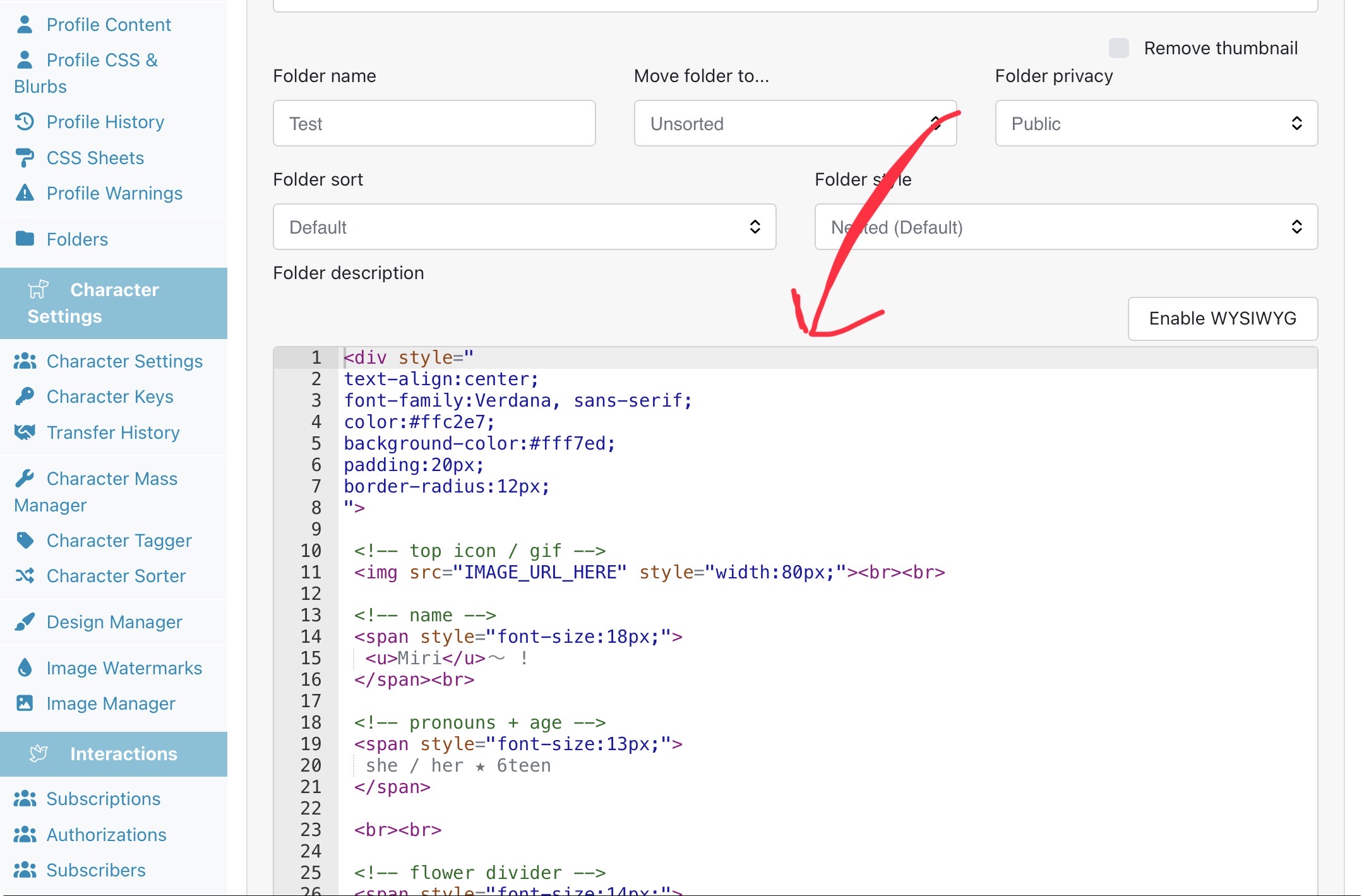
Task: Click the Image Watermarks droplet icon
Action: tap(25, 667)
